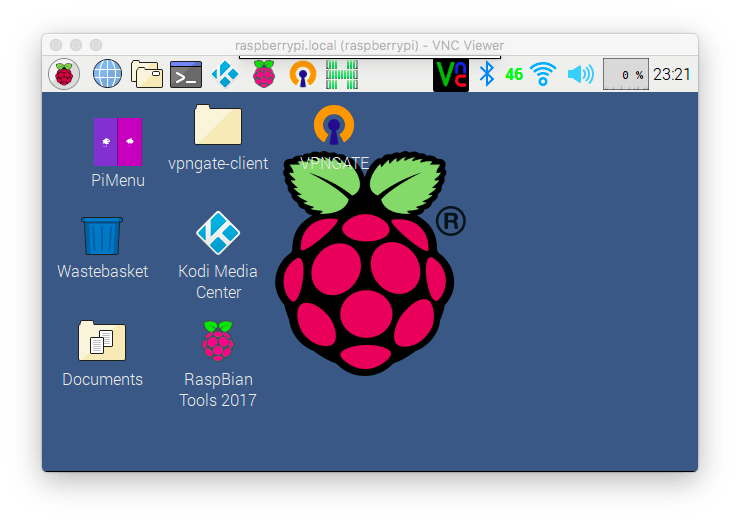Maximize the VNC Viewer window
740x522 pixels.
tap(96, 45)
